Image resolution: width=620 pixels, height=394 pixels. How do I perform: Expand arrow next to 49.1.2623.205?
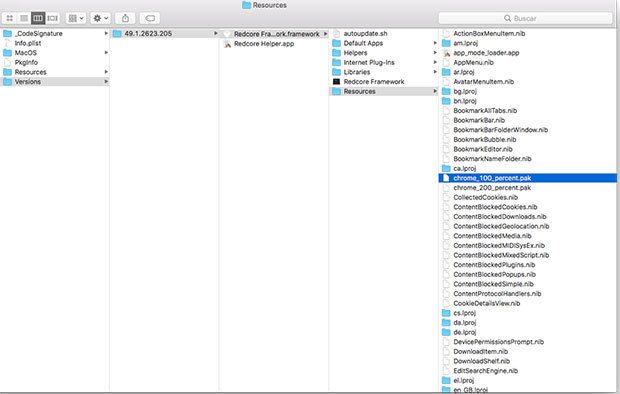click(x=215, y=34)
